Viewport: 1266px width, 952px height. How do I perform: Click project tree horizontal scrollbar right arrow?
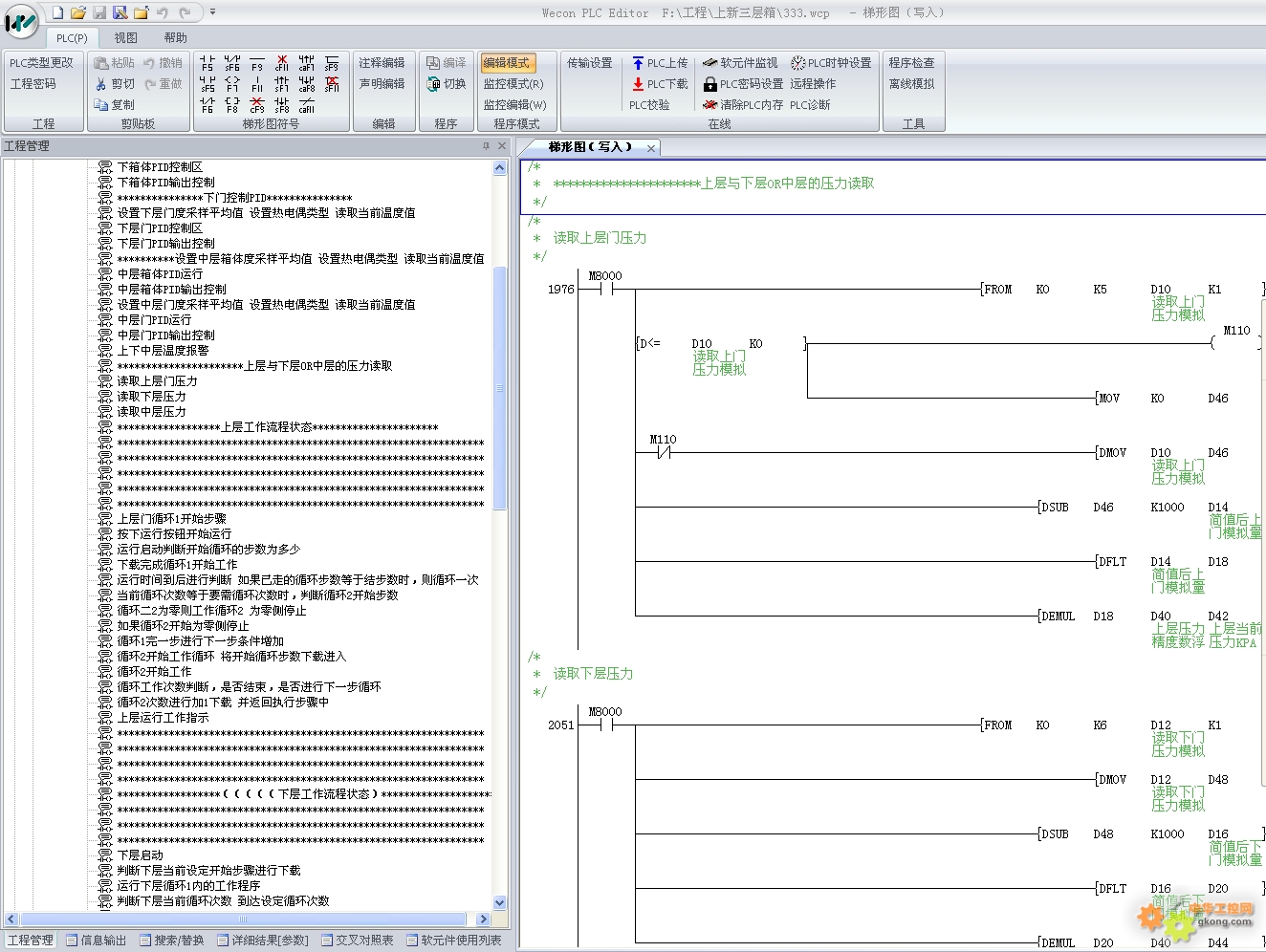(x=483, y=920)
